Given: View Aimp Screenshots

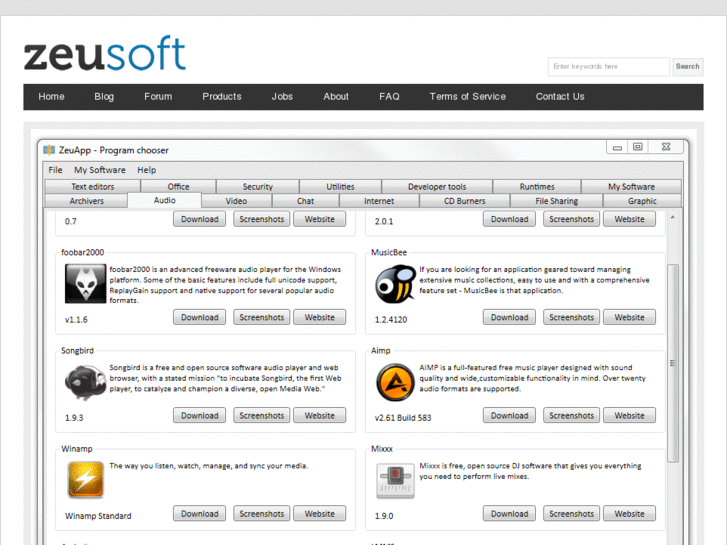Looking at the screenshot, I should pyautogui.click(x=571, y=416).
